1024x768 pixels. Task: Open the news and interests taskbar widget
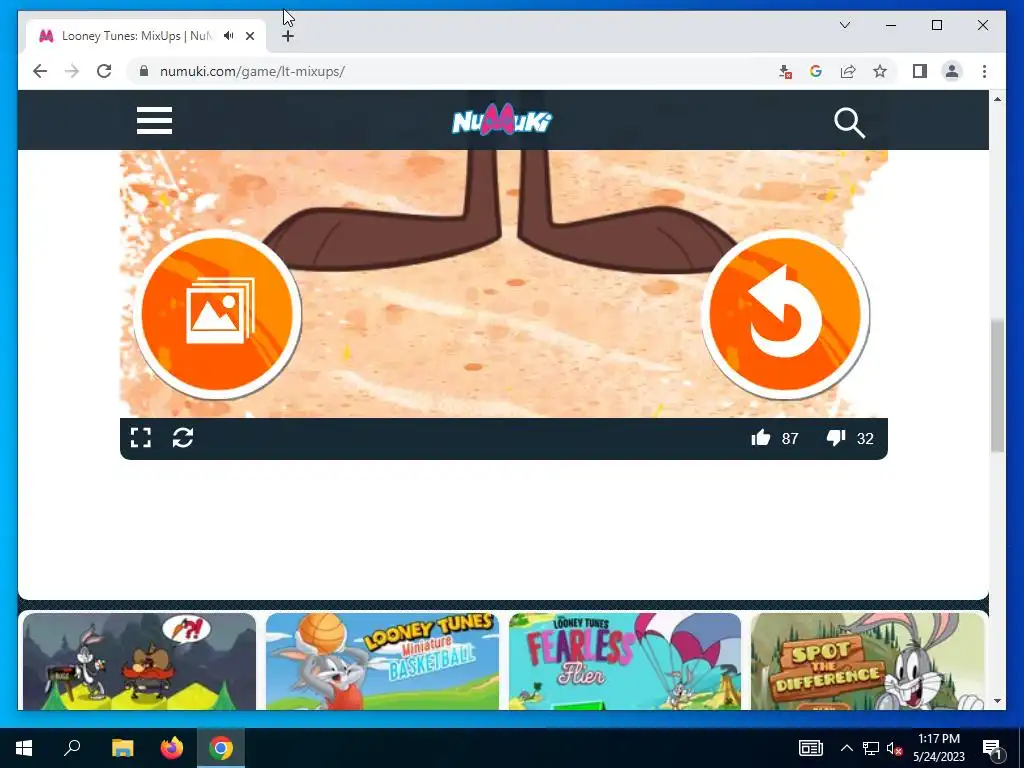[x=810, y=748]
